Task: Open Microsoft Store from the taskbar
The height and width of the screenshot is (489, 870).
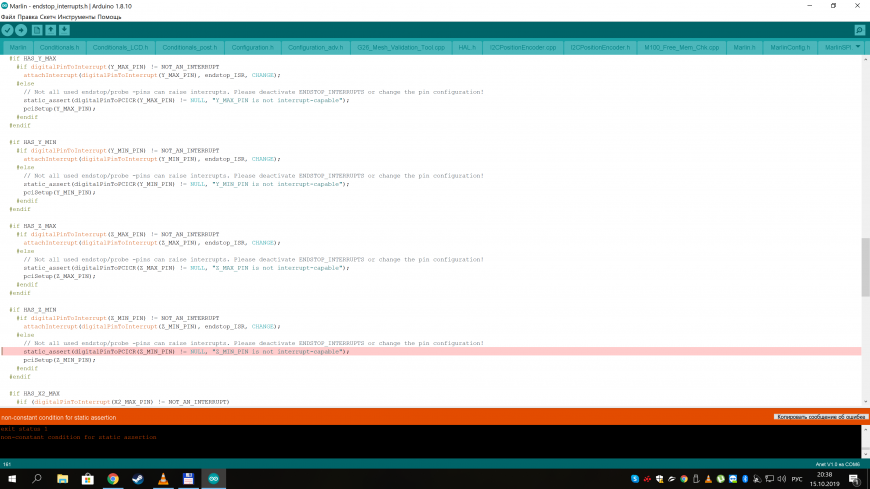Action: 88,478
